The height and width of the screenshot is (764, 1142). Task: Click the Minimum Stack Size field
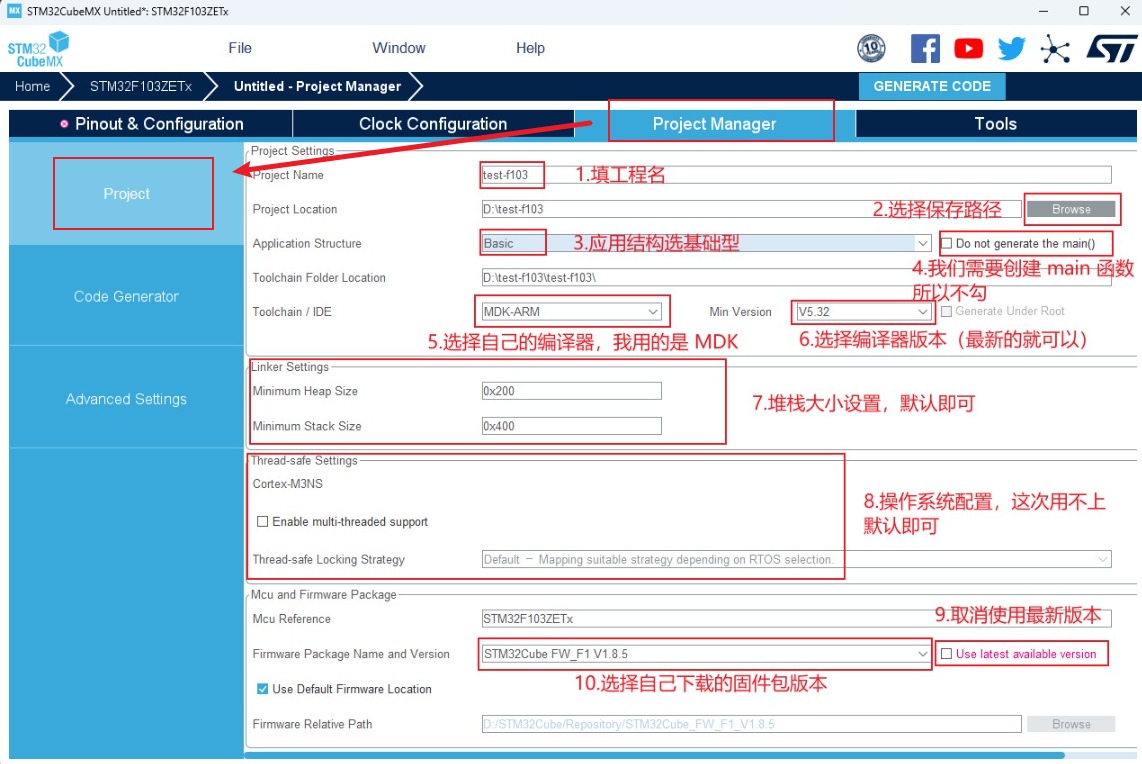571,426
